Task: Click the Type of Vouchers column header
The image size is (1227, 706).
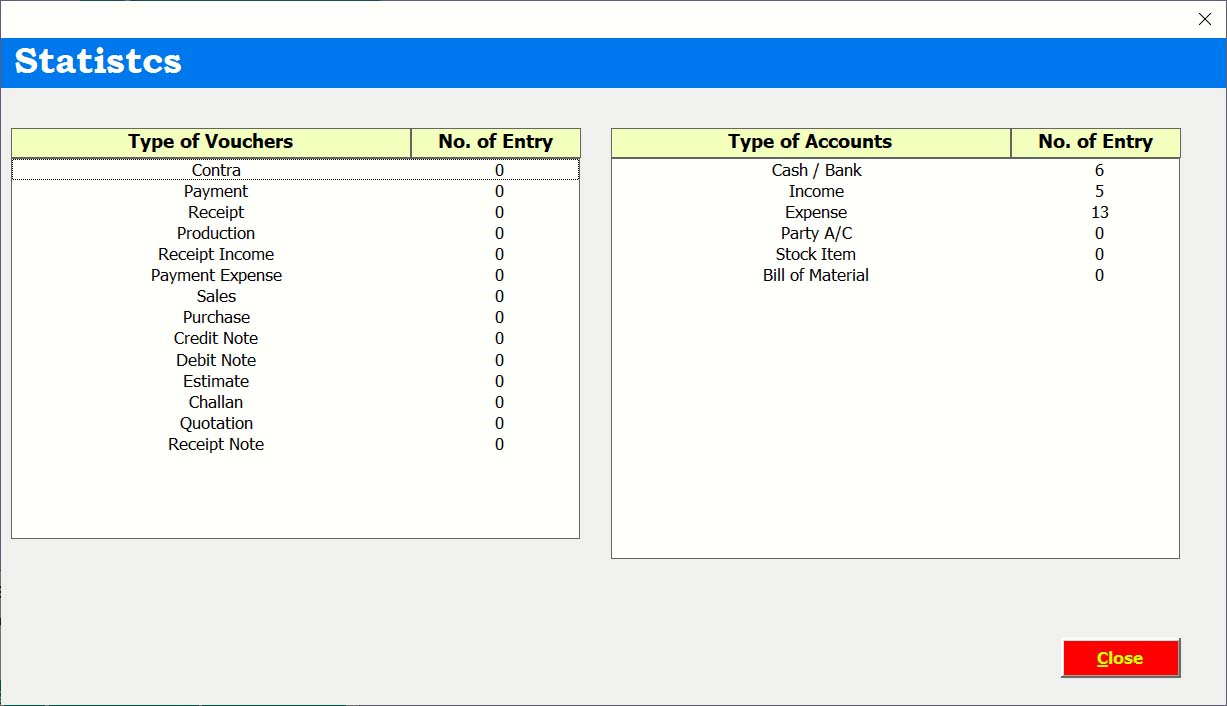Action: [211, 142]
